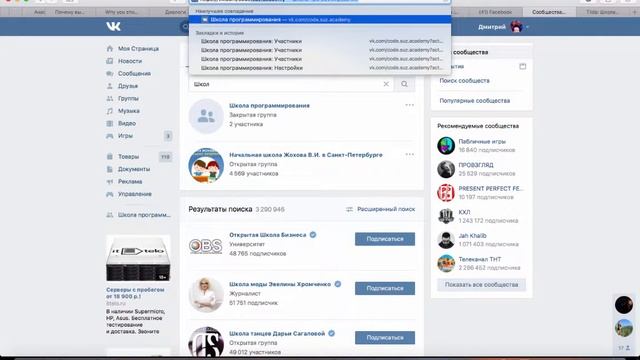Click the Товары counter badge 118
Screen dimensions: 640x360
[x=165, y=157]
